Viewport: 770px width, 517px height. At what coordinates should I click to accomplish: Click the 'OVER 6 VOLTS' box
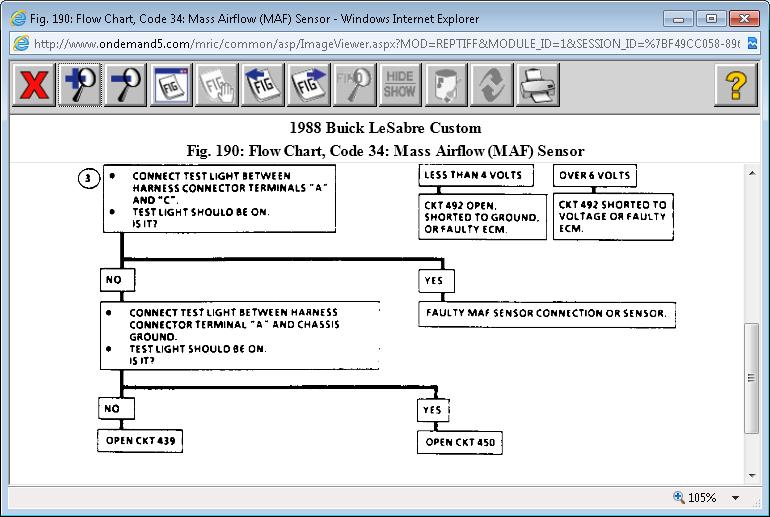(595, 175)
